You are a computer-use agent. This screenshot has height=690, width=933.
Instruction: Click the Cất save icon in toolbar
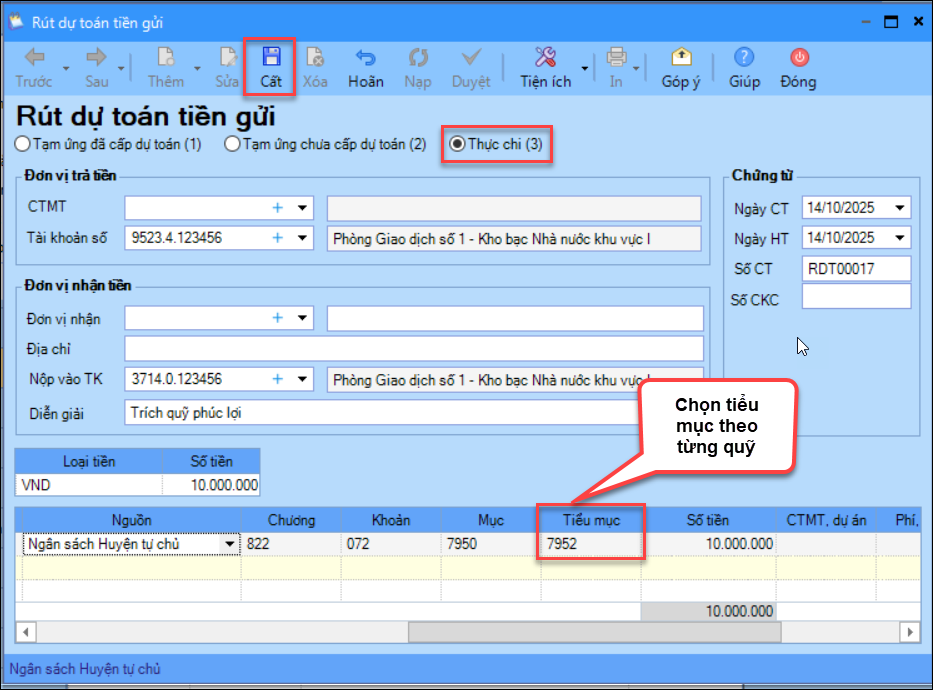[270, 58]
